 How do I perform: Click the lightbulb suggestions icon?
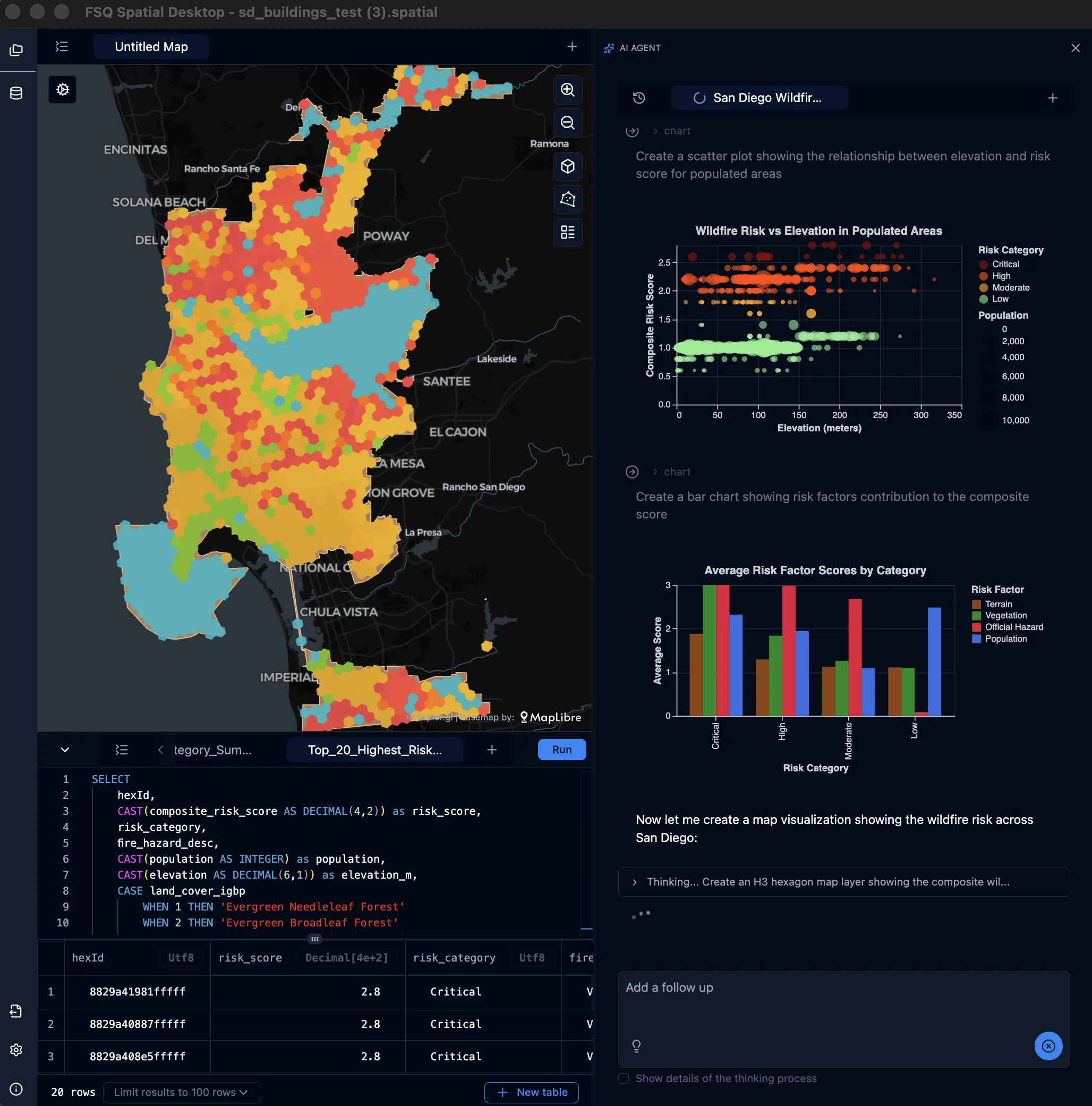pyautogui.click(x=636, y=1046)
